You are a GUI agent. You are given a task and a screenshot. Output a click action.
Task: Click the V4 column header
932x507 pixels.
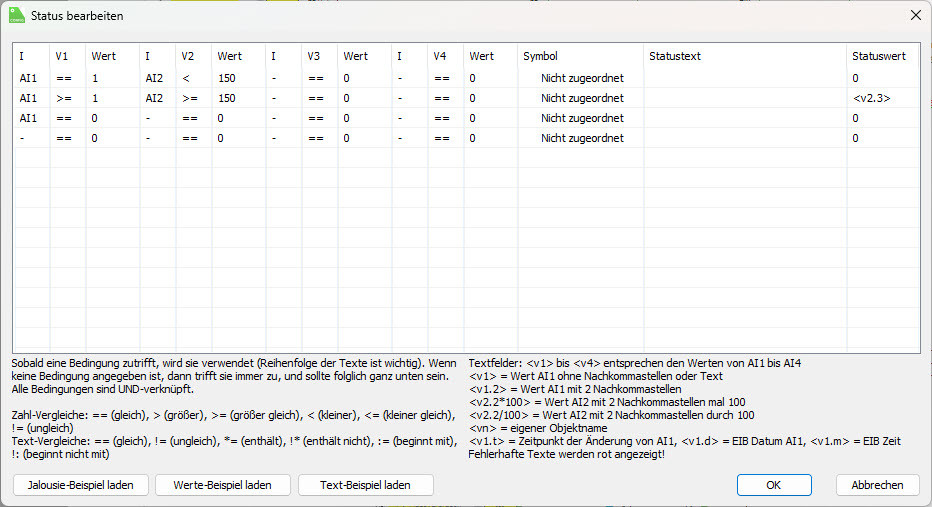click(x=445, y=56)
